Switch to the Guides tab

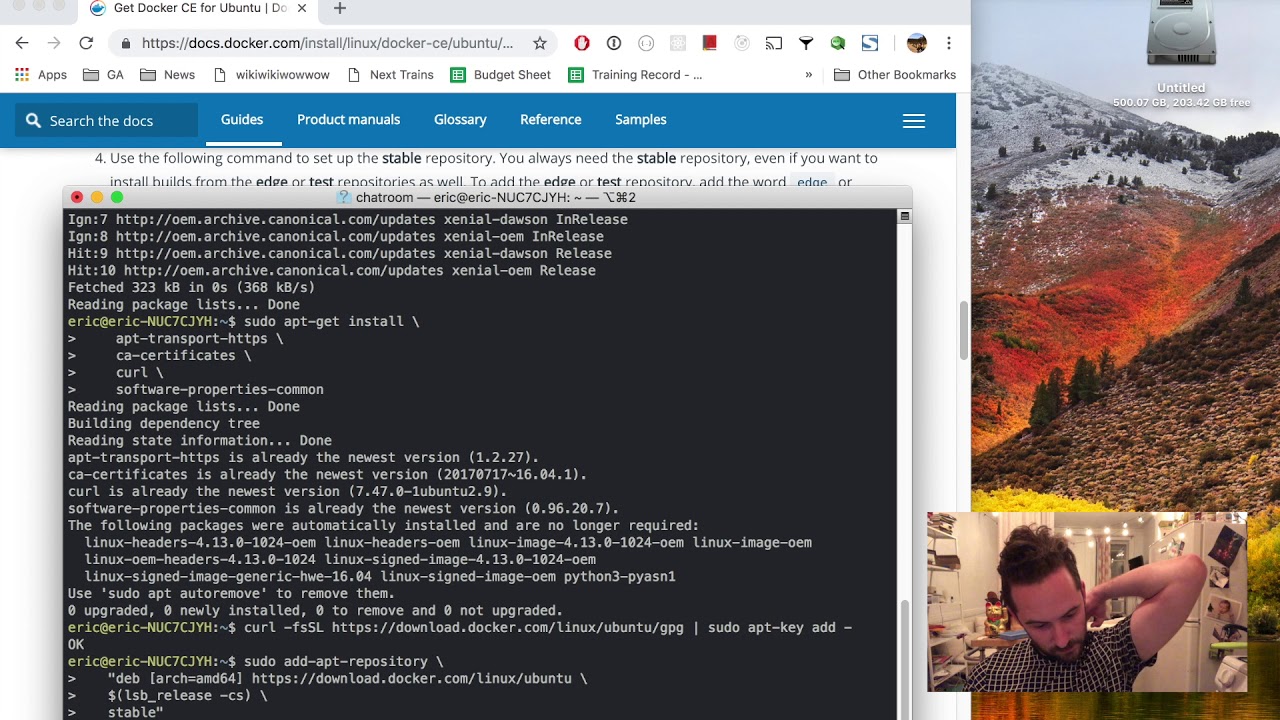(x=242, y=120)
